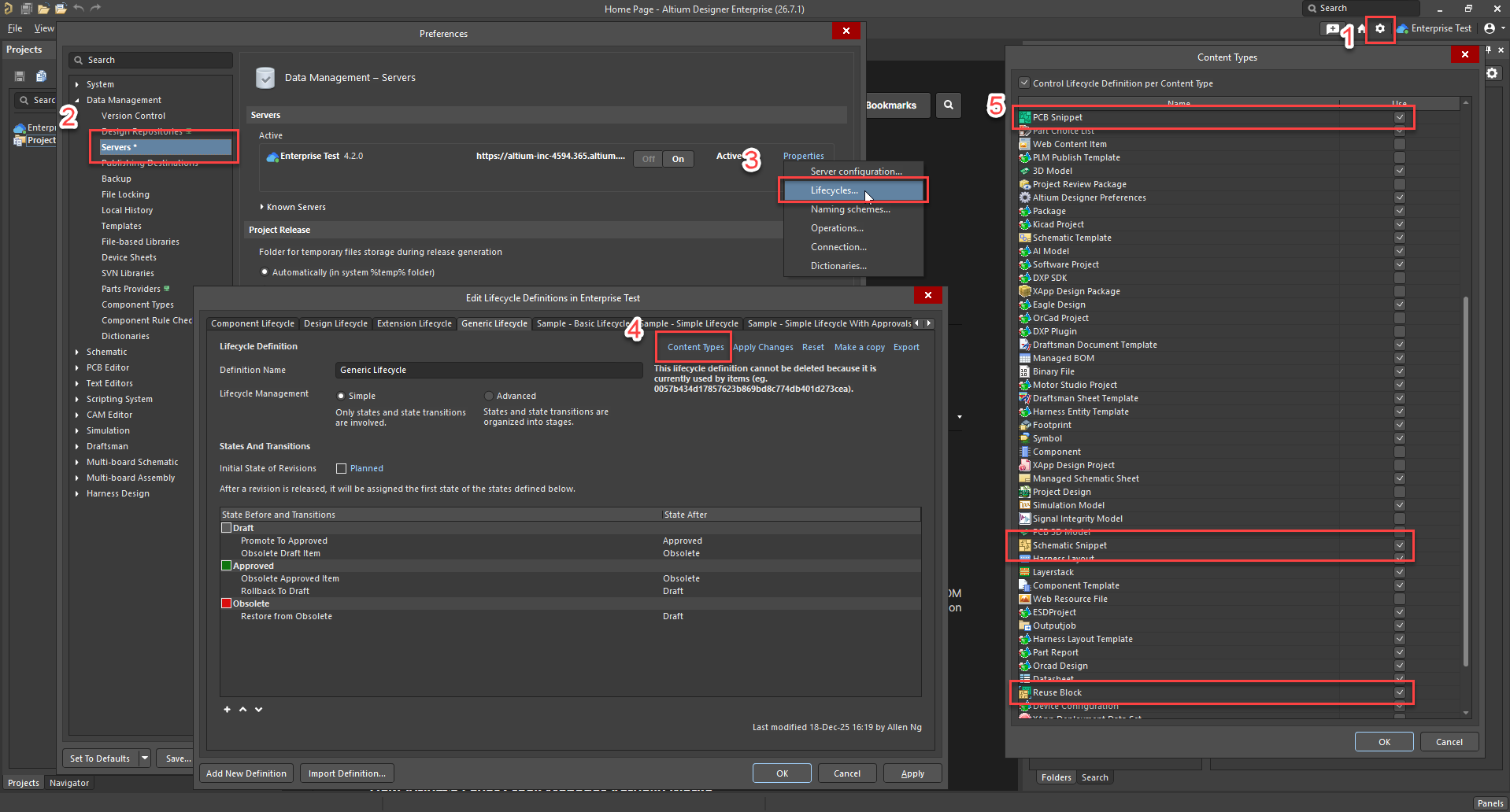Select the Advanced lifecycle management radio button
Viewport: 1510px width, 812px height.
click(489, 396)
